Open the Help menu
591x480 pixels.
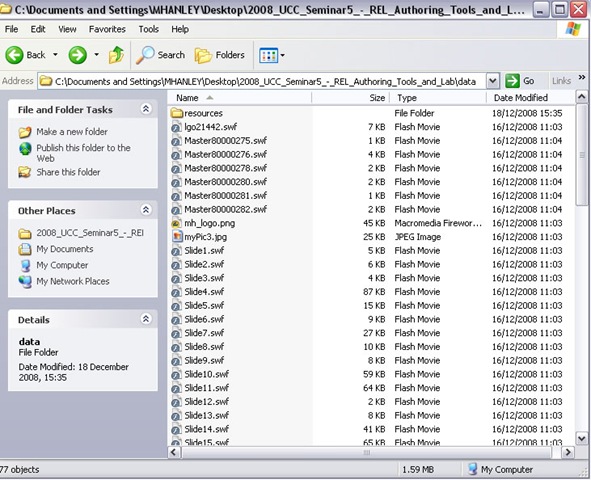(180, 29)
